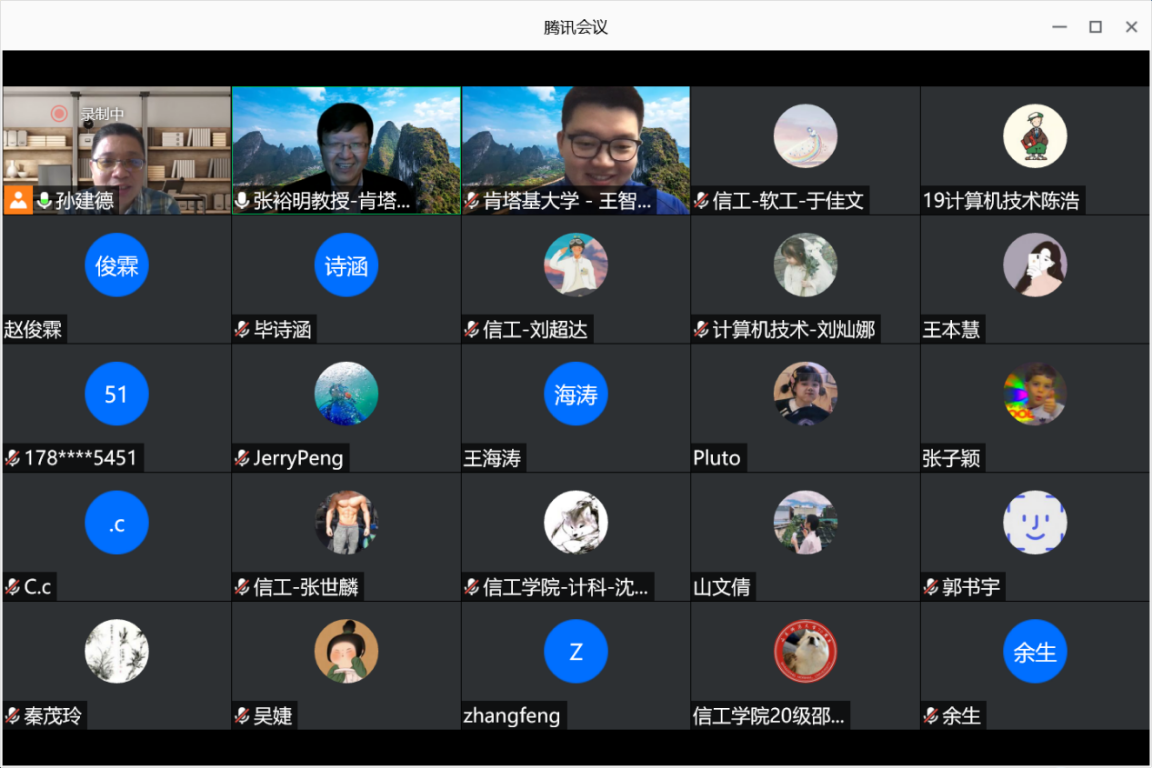Select 王智 video feed with glasses
Viewport: 1152px width, 768px height.
pos(576,151)
